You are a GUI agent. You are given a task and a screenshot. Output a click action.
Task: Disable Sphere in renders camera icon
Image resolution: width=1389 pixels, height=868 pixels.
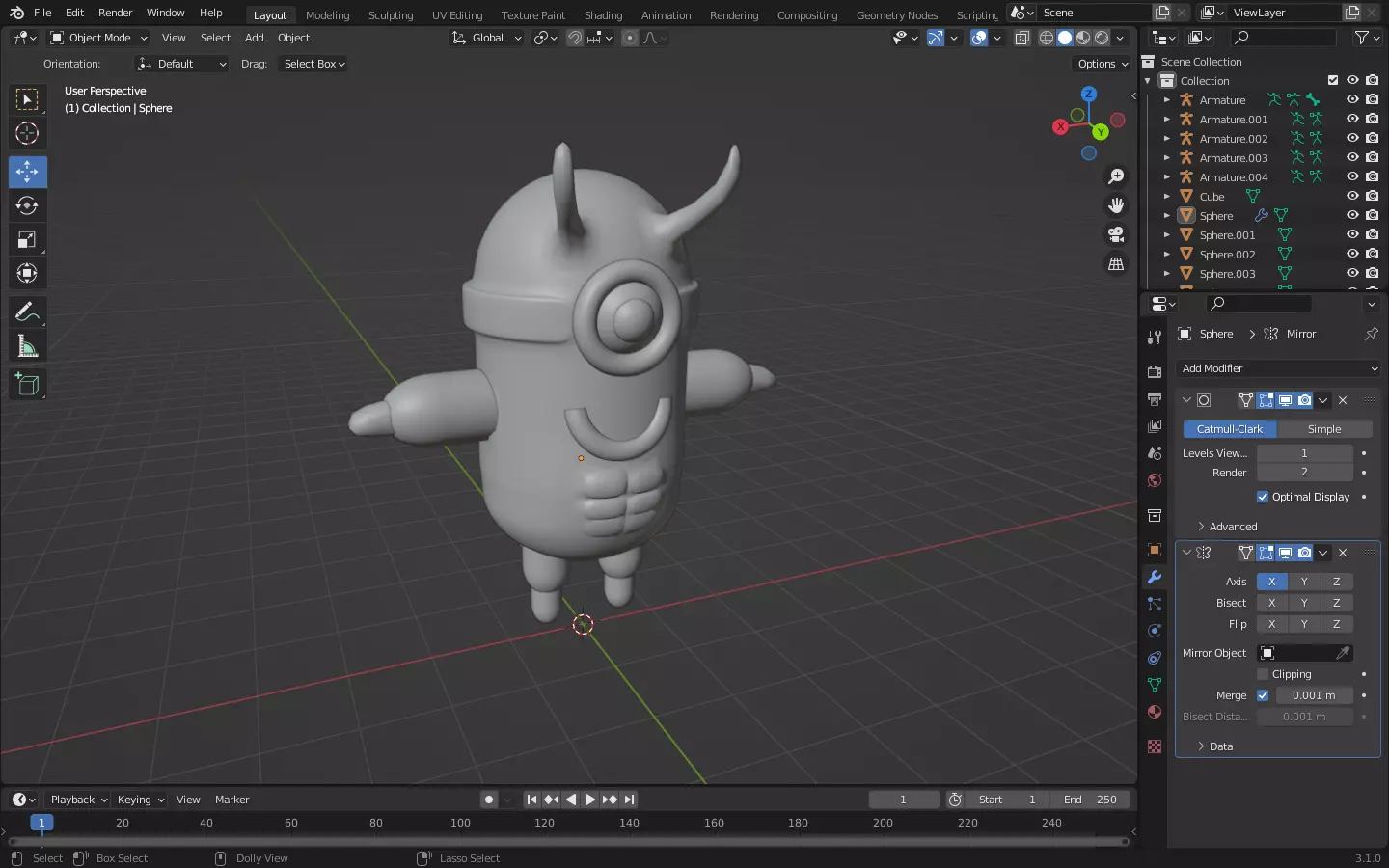(1372, 216)
